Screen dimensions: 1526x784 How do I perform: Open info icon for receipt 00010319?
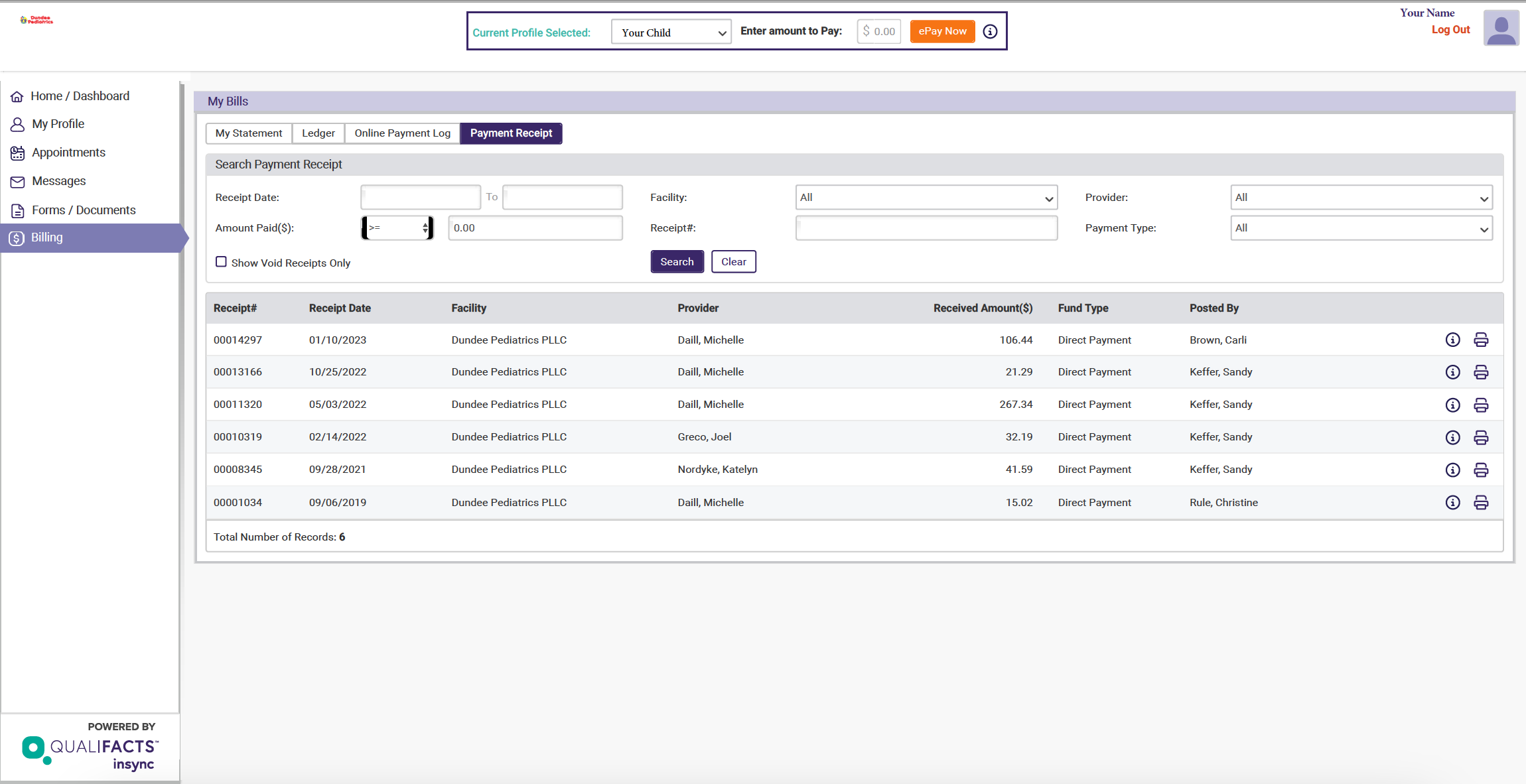point(1452,437)
